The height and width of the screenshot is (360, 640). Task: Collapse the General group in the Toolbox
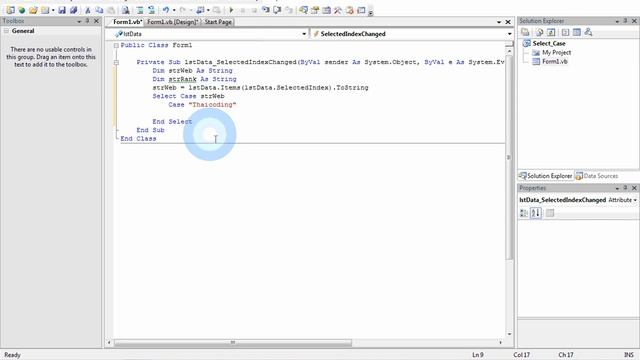(x=6, y=31)
